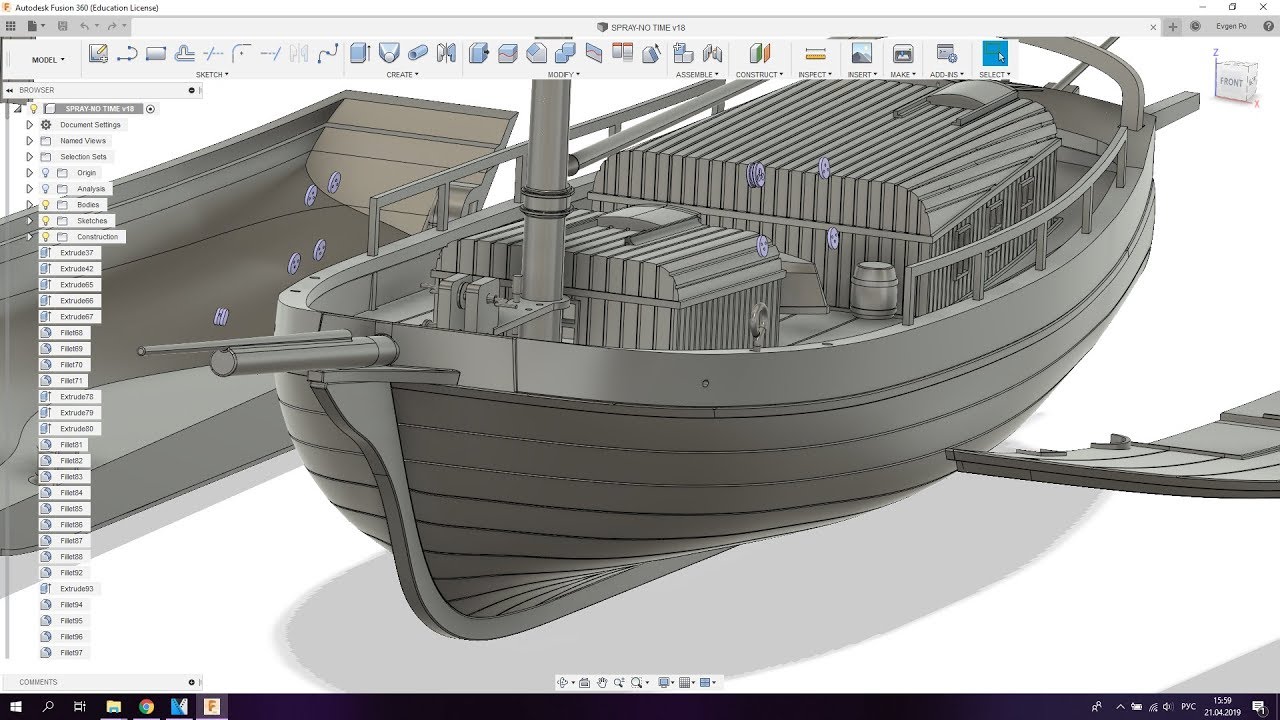Select the Revolve tool icon
The width and height of the screenshot is (1280, 720).
click(389, 53)
